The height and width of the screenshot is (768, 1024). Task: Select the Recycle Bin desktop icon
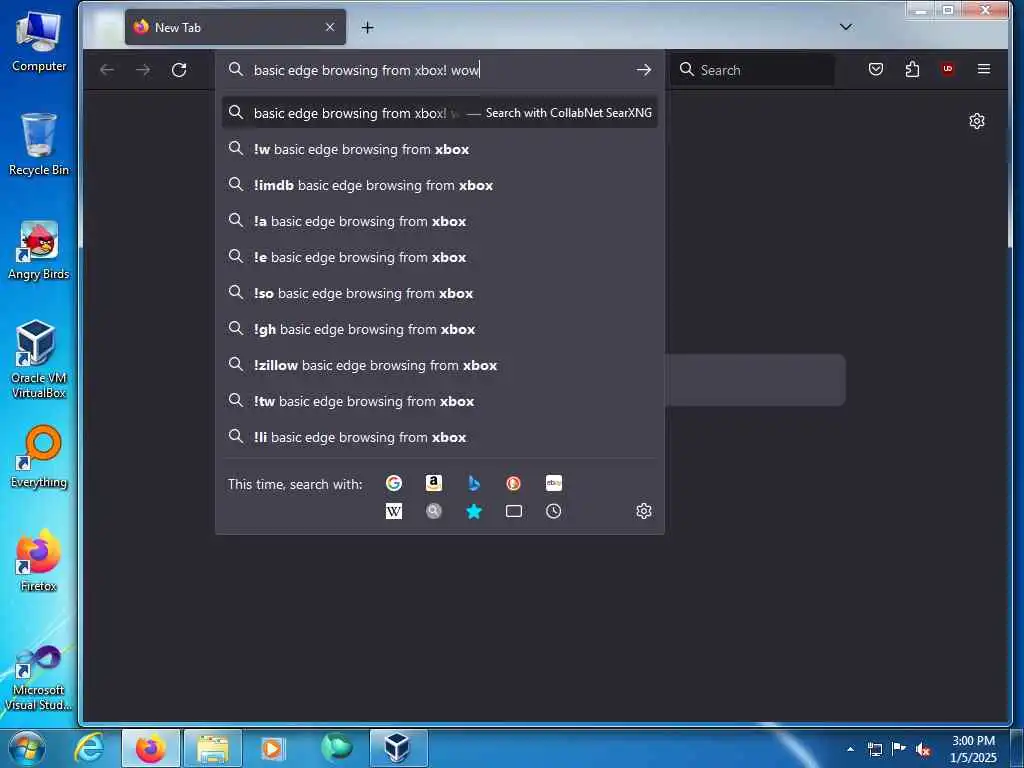click(x=39, y=144)
